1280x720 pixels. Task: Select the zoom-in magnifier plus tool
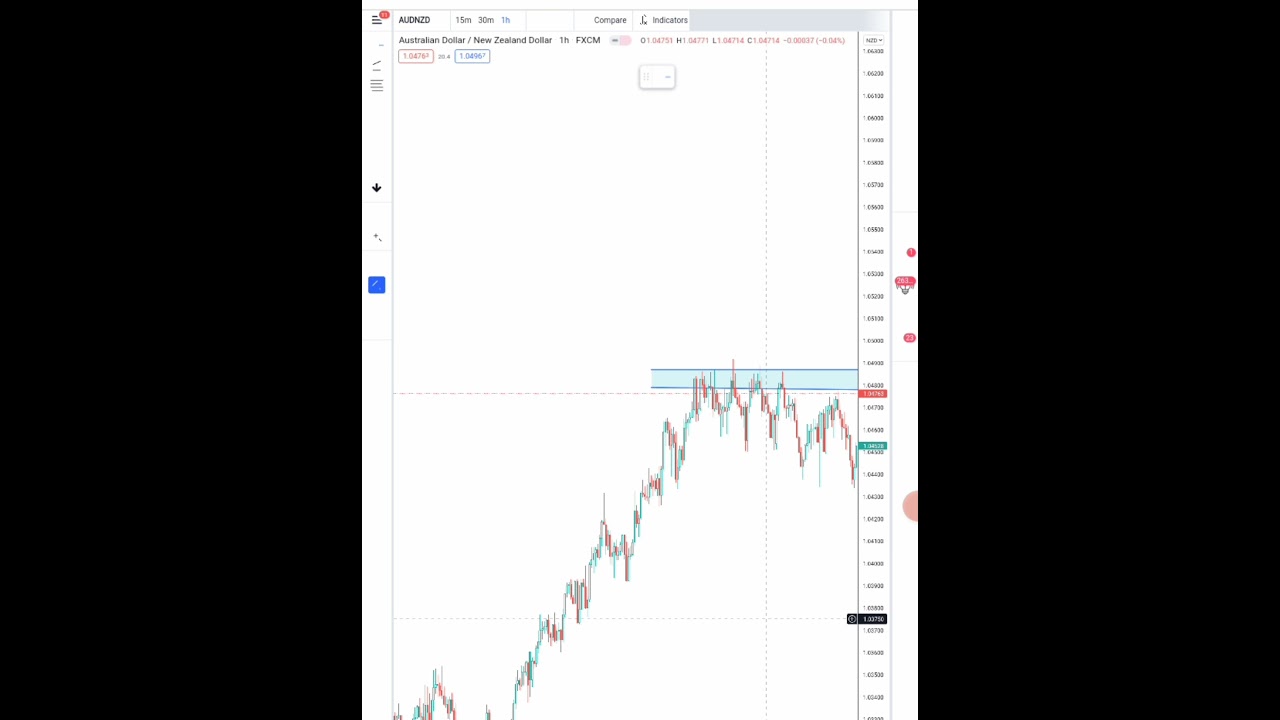point(377,237)
